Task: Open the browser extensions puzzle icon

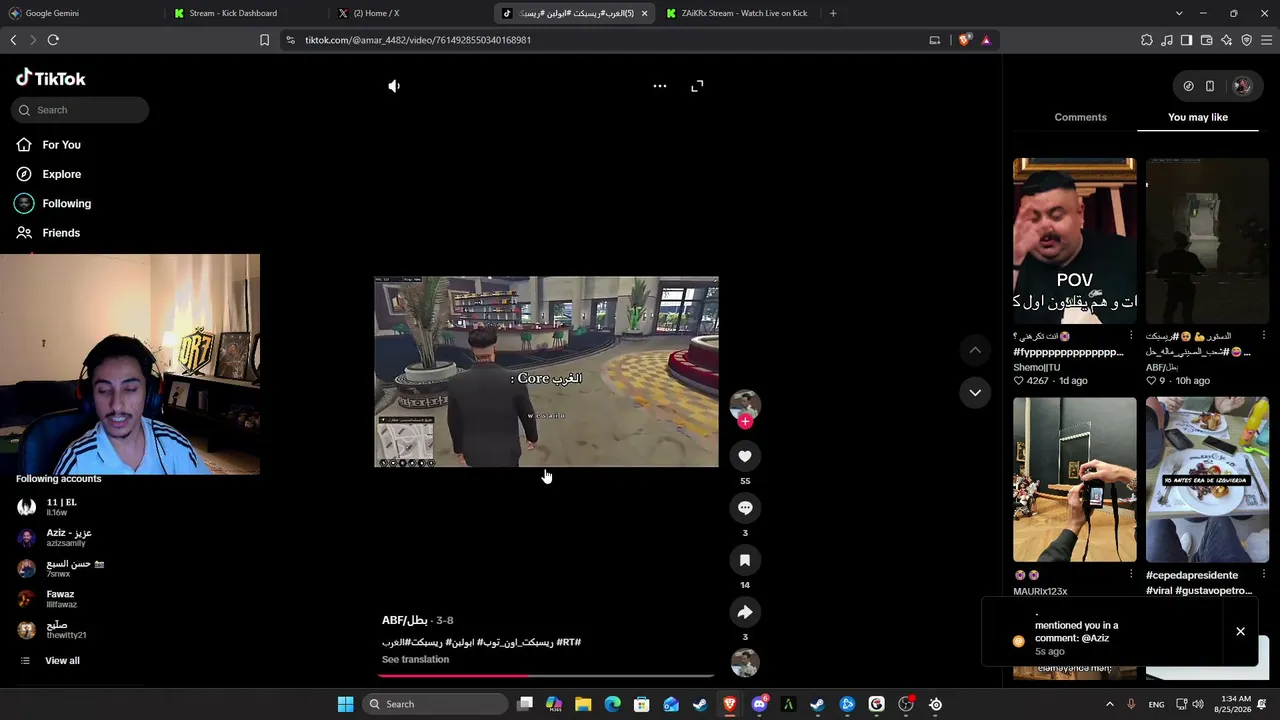Action: (x=1147, y=40)
